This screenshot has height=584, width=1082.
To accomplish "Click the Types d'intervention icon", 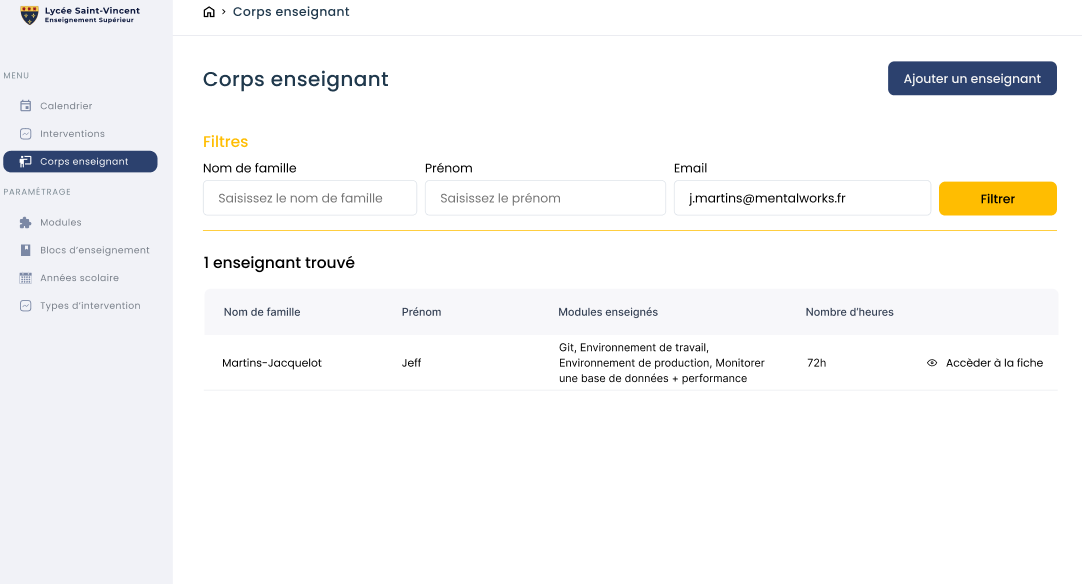I will click(26, 306).
